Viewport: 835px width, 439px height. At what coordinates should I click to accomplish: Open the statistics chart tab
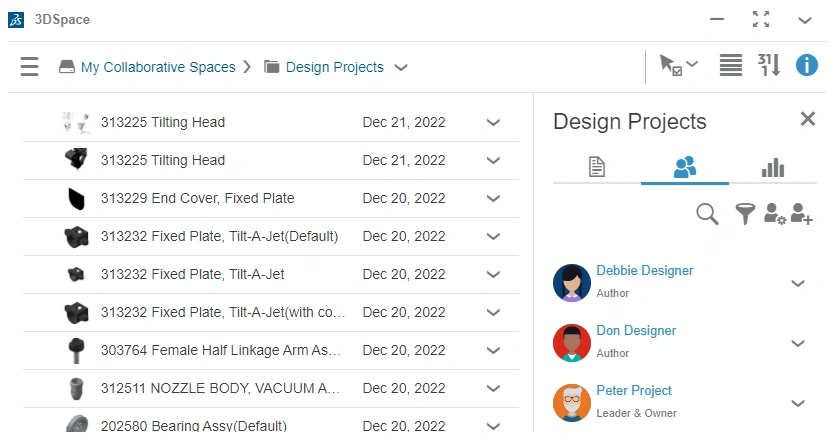pos(773,167)
